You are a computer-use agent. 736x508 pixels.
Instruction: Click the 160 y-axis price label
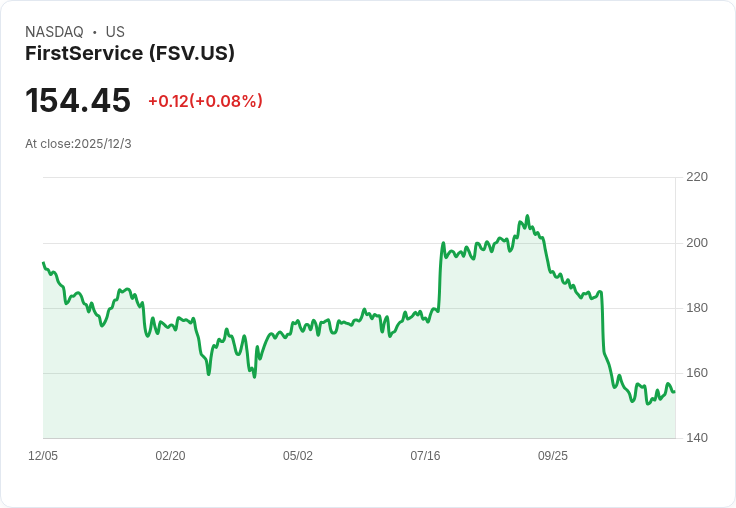[x=697, y=373]
